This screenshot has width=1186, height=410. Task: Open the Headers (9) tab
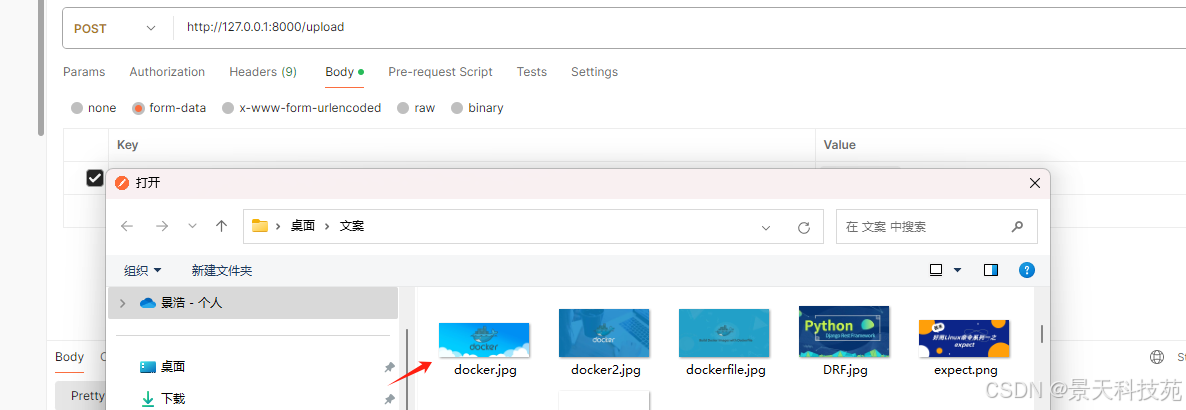tap(263, 72)
